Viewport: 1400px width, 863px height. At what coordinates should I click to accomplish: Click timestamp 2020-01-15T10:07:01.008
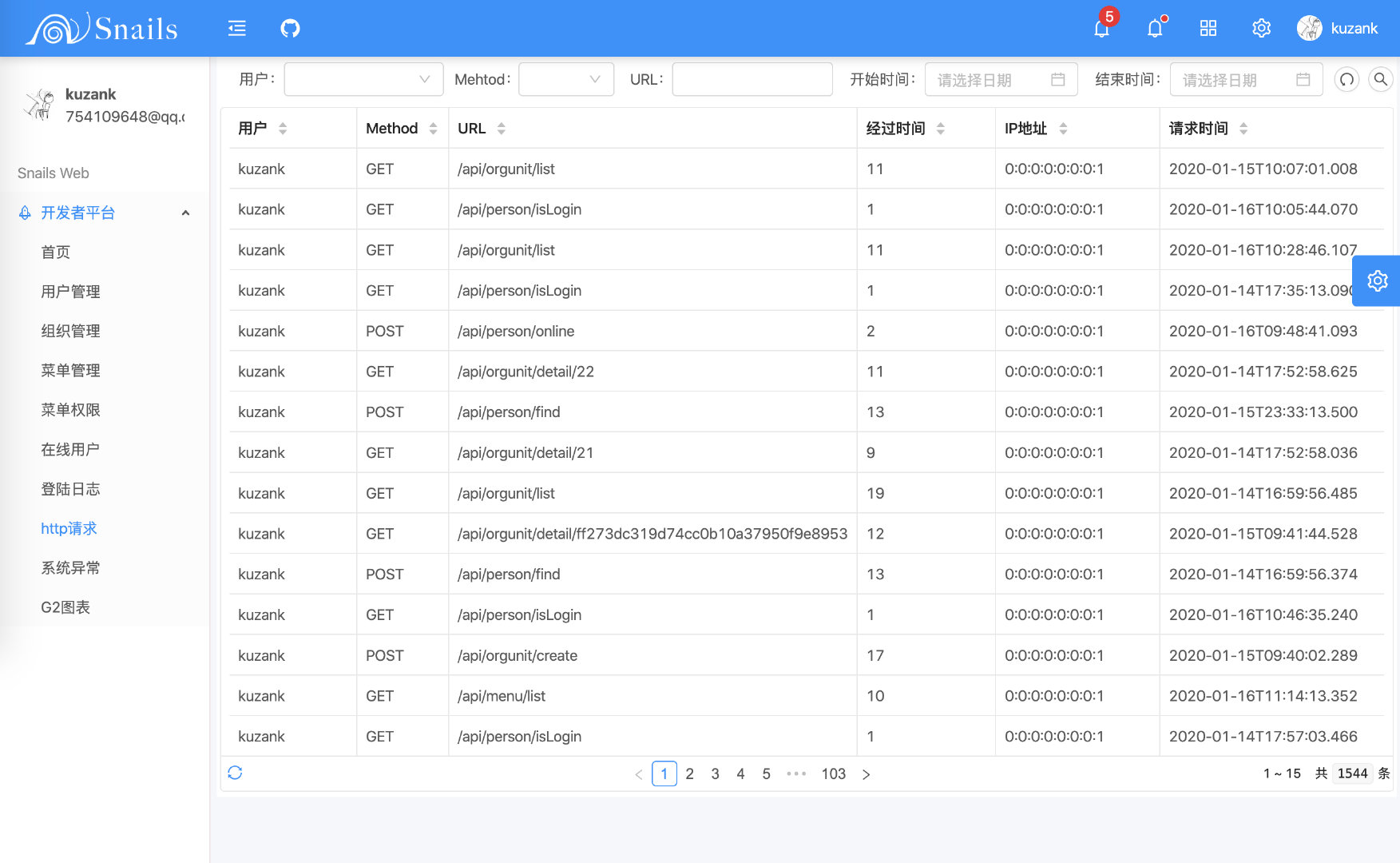tap(1263, 169)
